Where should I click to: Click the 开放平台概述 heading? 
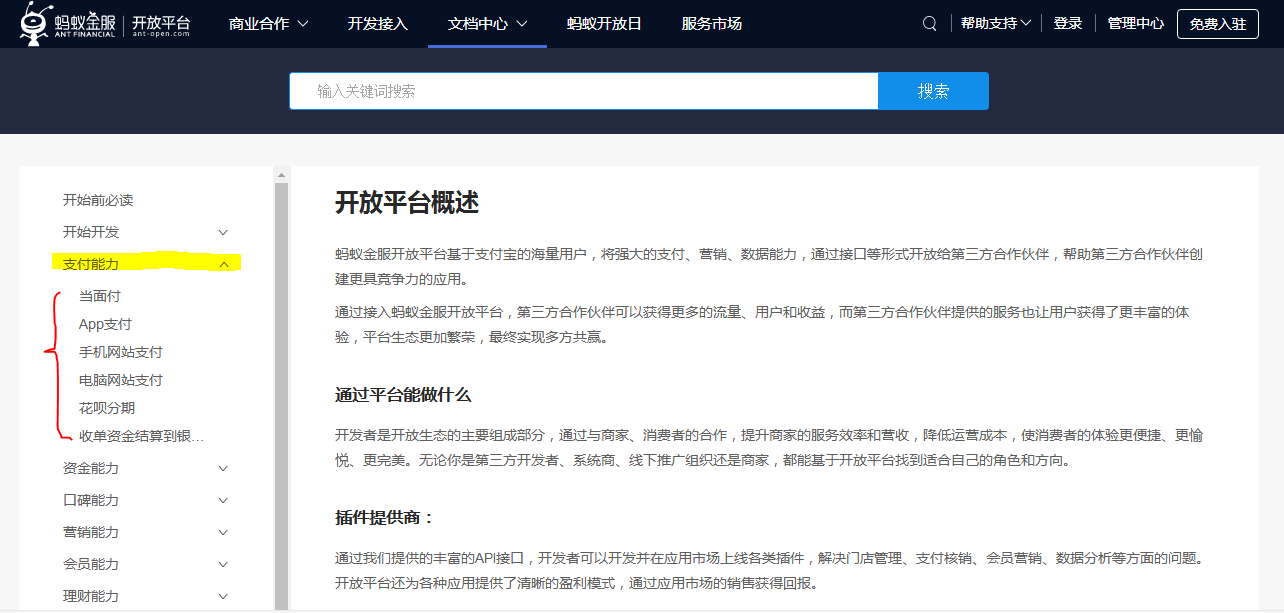(x=407, y=203)
